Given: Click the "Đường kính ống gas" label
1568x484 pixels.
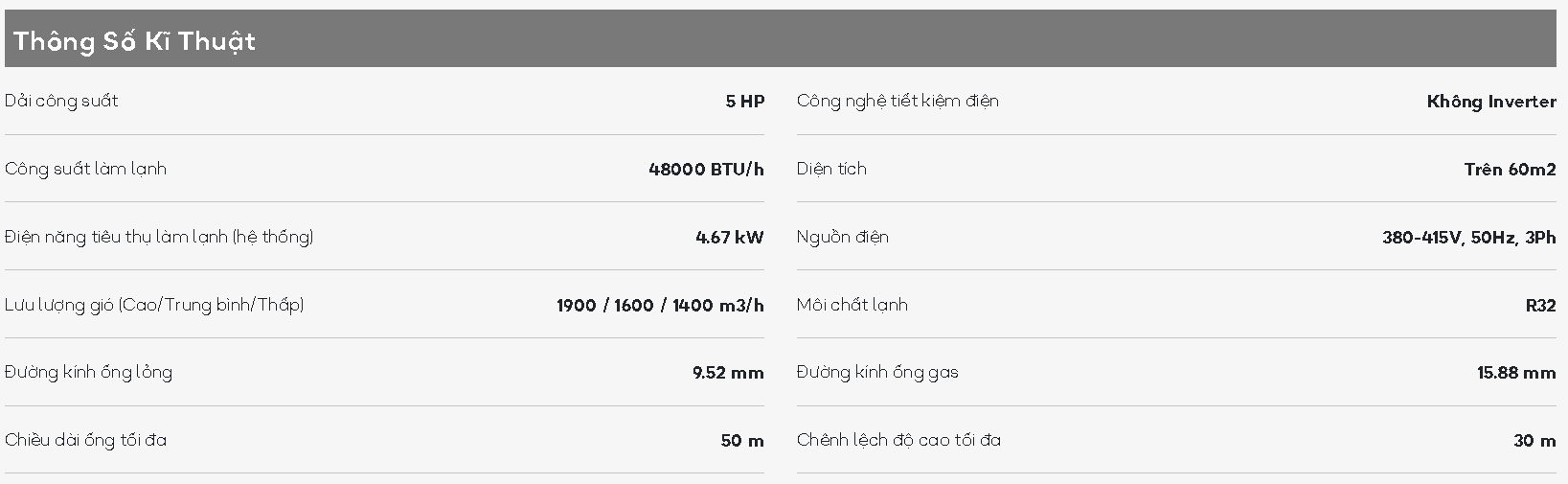Looking at the screenshot, I should (876, 373).
